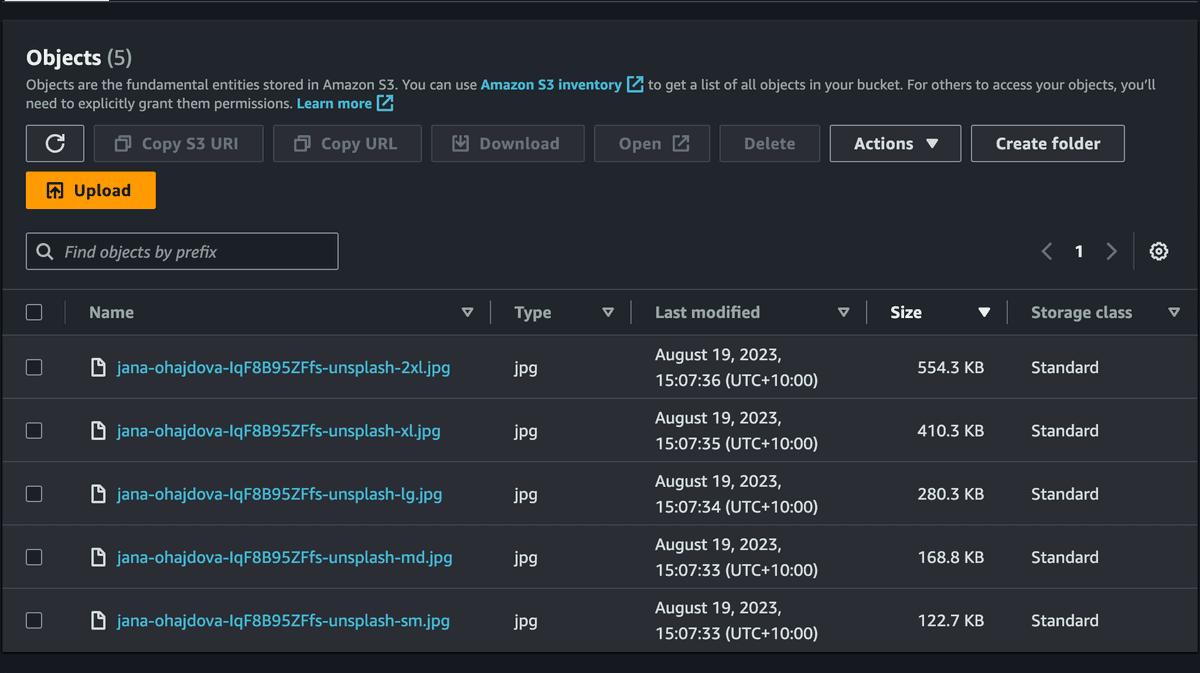Click page 1 in the pagination control
The width and height of the screenshot is (1200, 673).
1079,251
